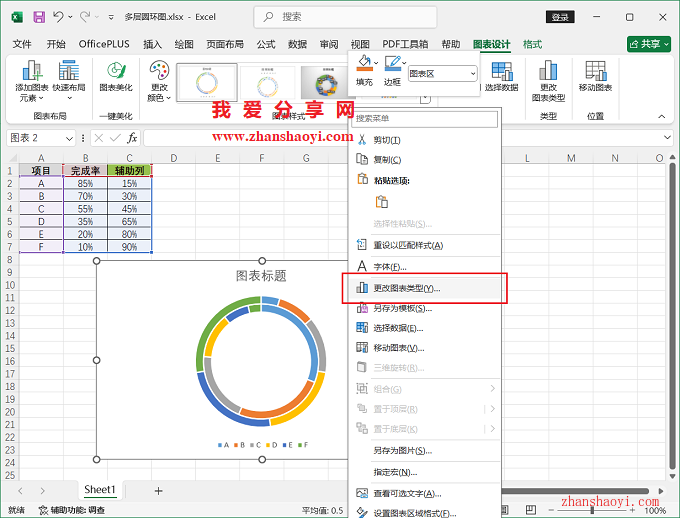Choose Change Chart Type in context menu
Viewport: 680px width, 518px height.
click(x=406, y=288)
